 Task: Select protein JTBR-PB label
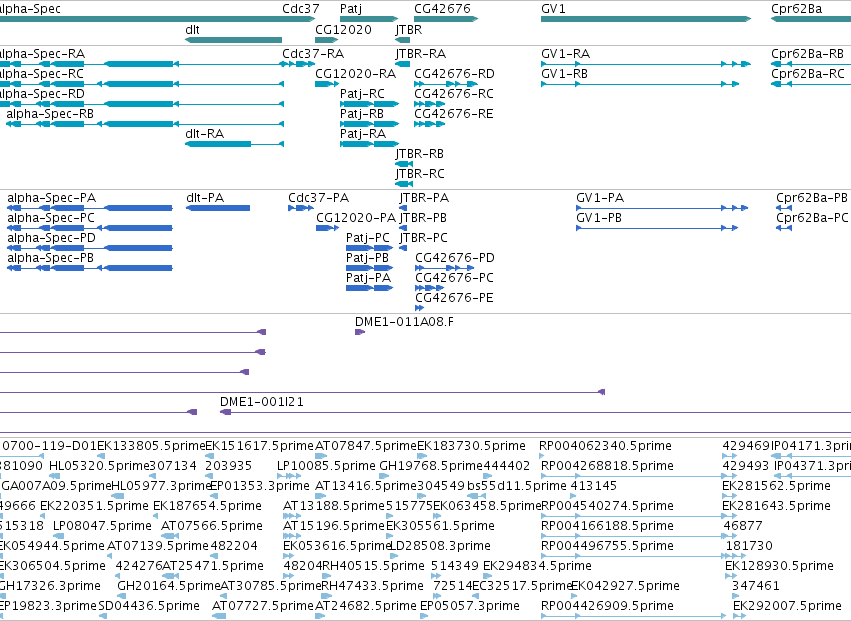click(423, 218)
